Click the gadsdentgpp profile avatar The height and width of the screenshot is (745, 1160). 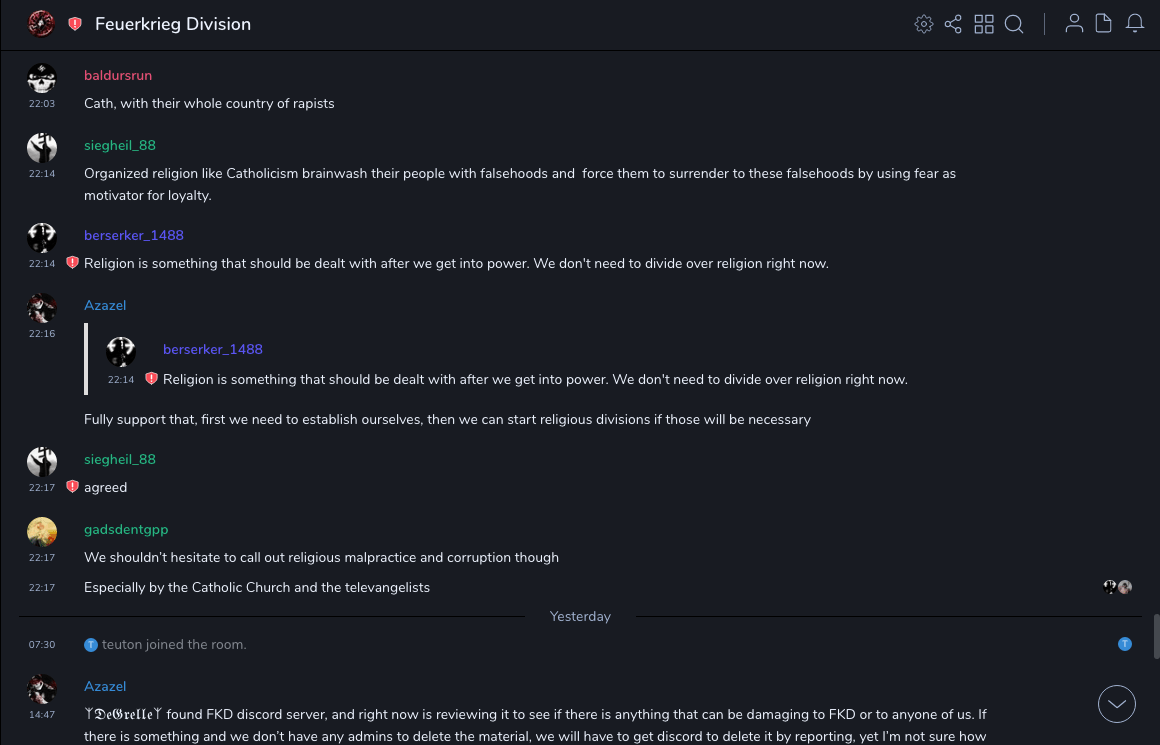pyautogui.click(x=42, y=532)
